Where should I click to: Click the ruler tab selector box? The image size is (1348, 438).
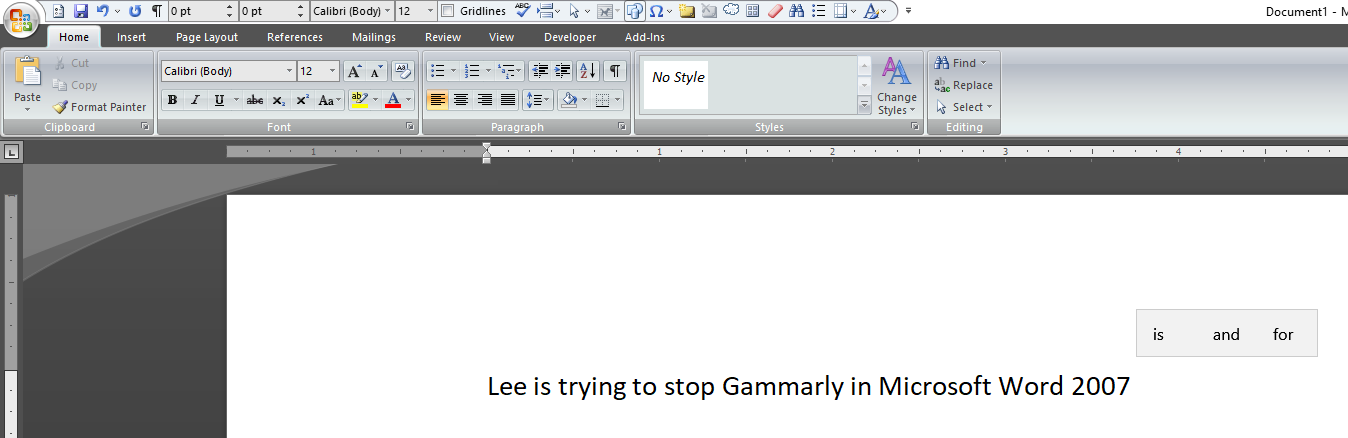pyautogui.click(x=11, y=152)
